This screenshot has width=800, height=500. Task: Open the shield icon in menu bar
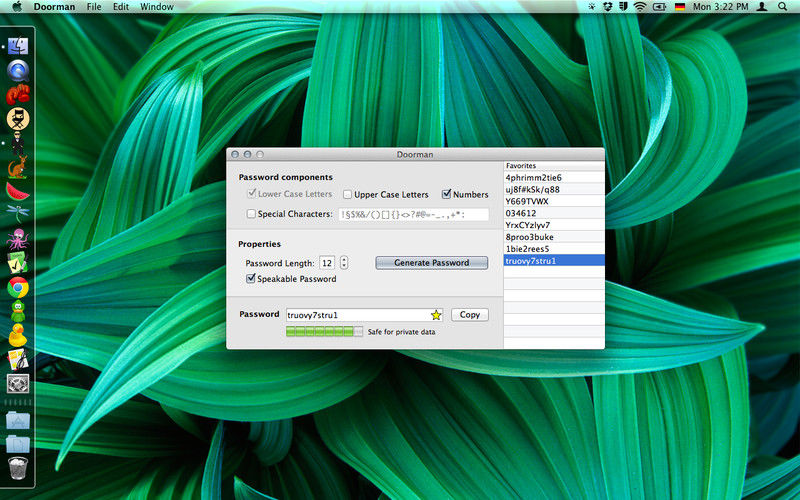tap(623, 7)
